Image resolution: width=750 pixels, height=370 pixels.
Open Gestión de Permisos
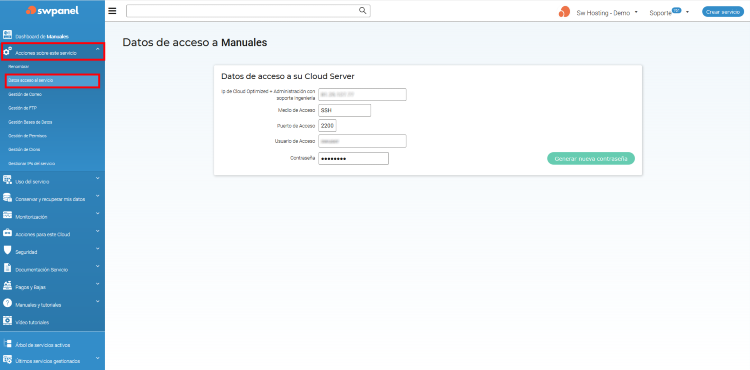point(27,136)
